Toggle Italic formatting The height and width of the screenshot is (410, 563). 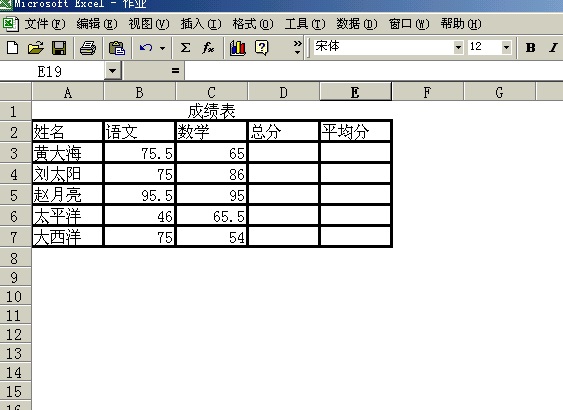(553, 47)
